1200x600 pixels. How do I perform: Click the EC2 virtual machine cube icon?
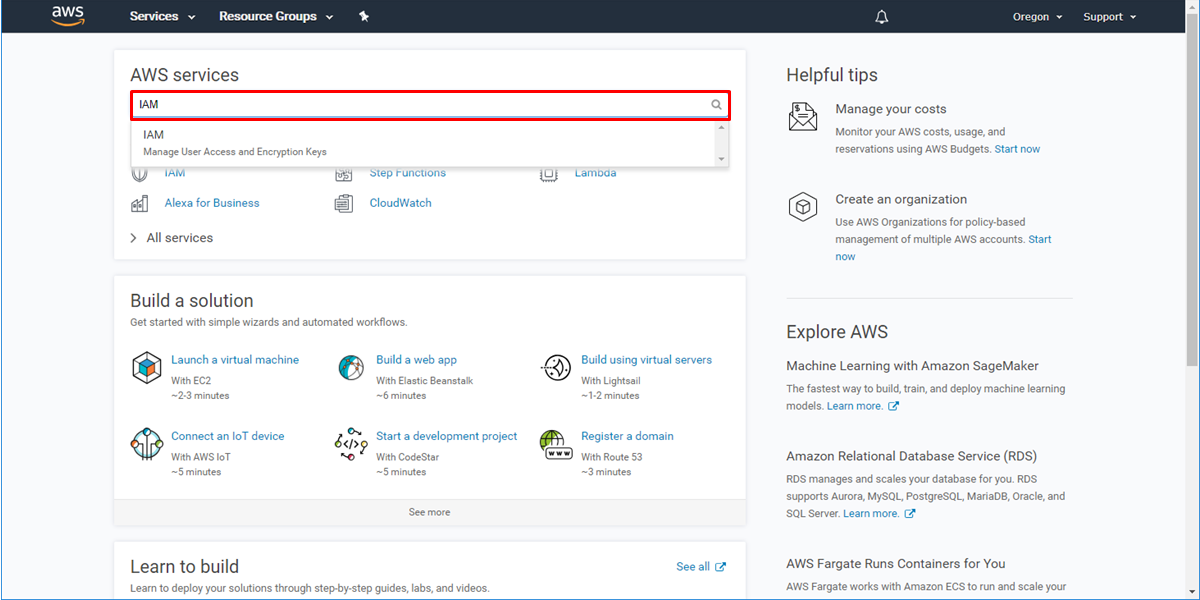147,367
